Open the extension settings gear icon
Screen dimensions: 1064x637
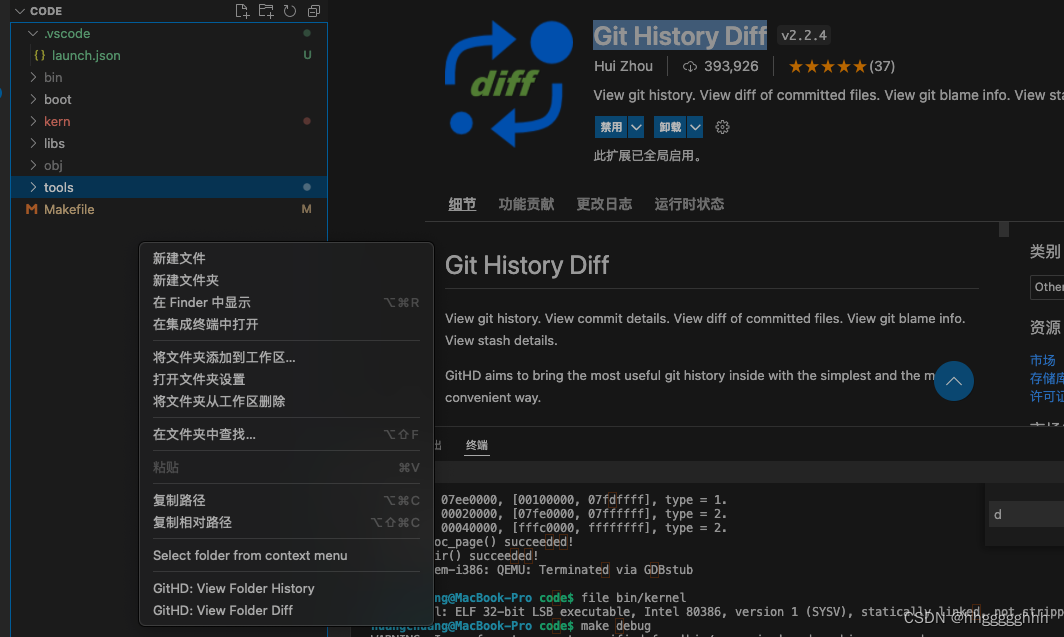coord(722,127)
